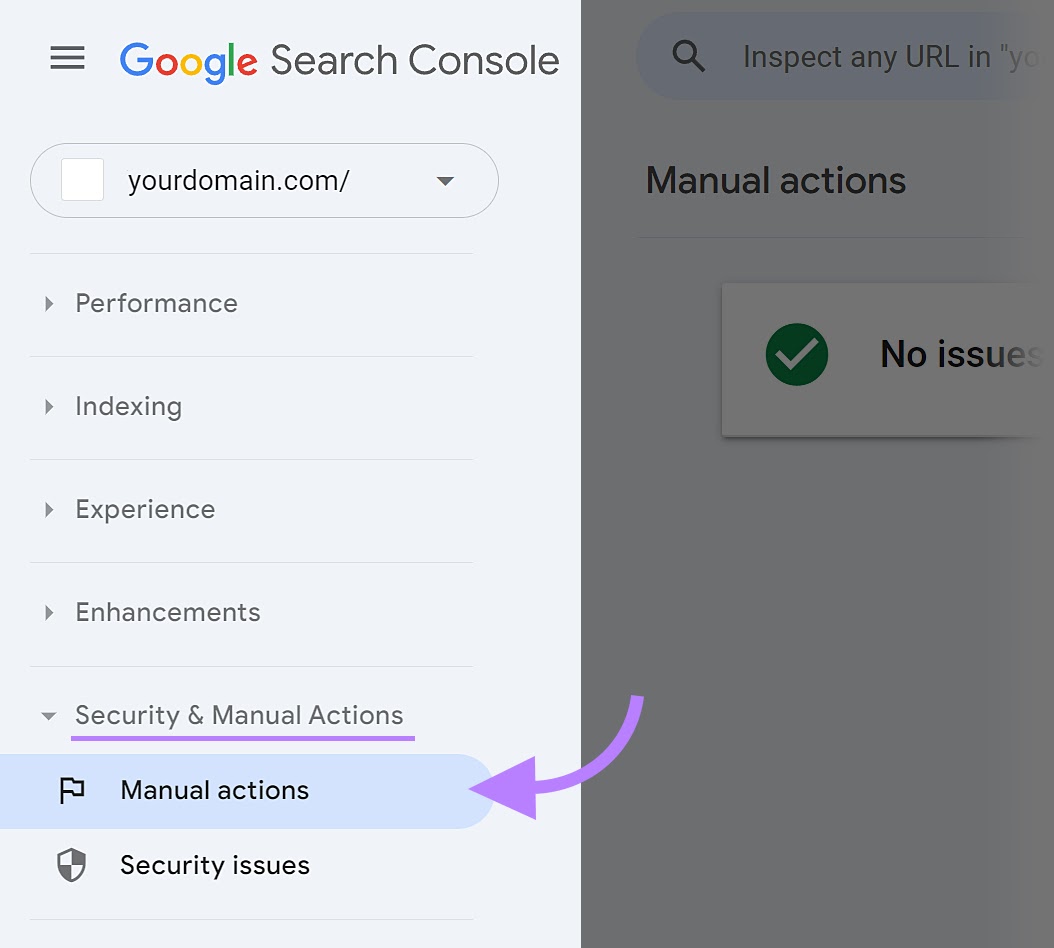Open the yourdomain.com property switcher

click(264, 181)
